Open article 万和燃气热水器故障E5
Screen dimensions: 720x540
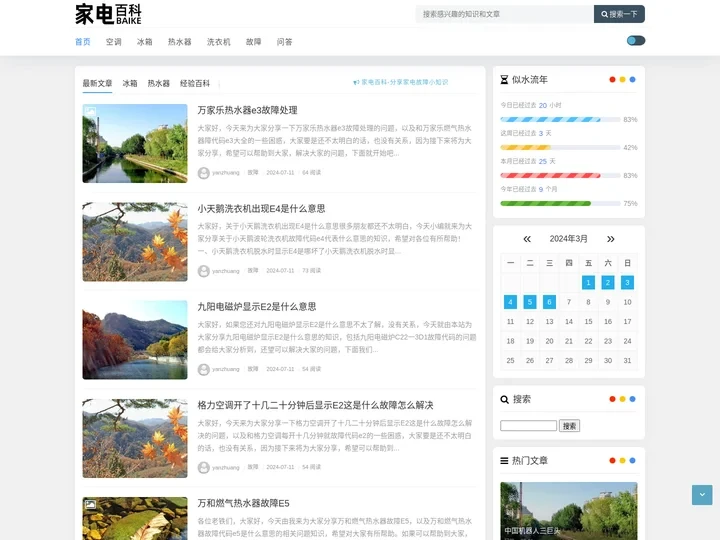pos(243,503)
